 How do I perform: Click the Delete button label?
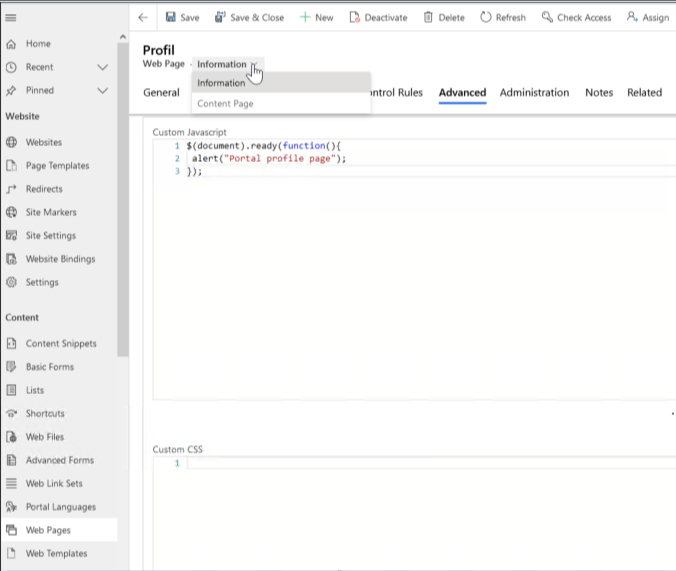(x=451, y=18)
